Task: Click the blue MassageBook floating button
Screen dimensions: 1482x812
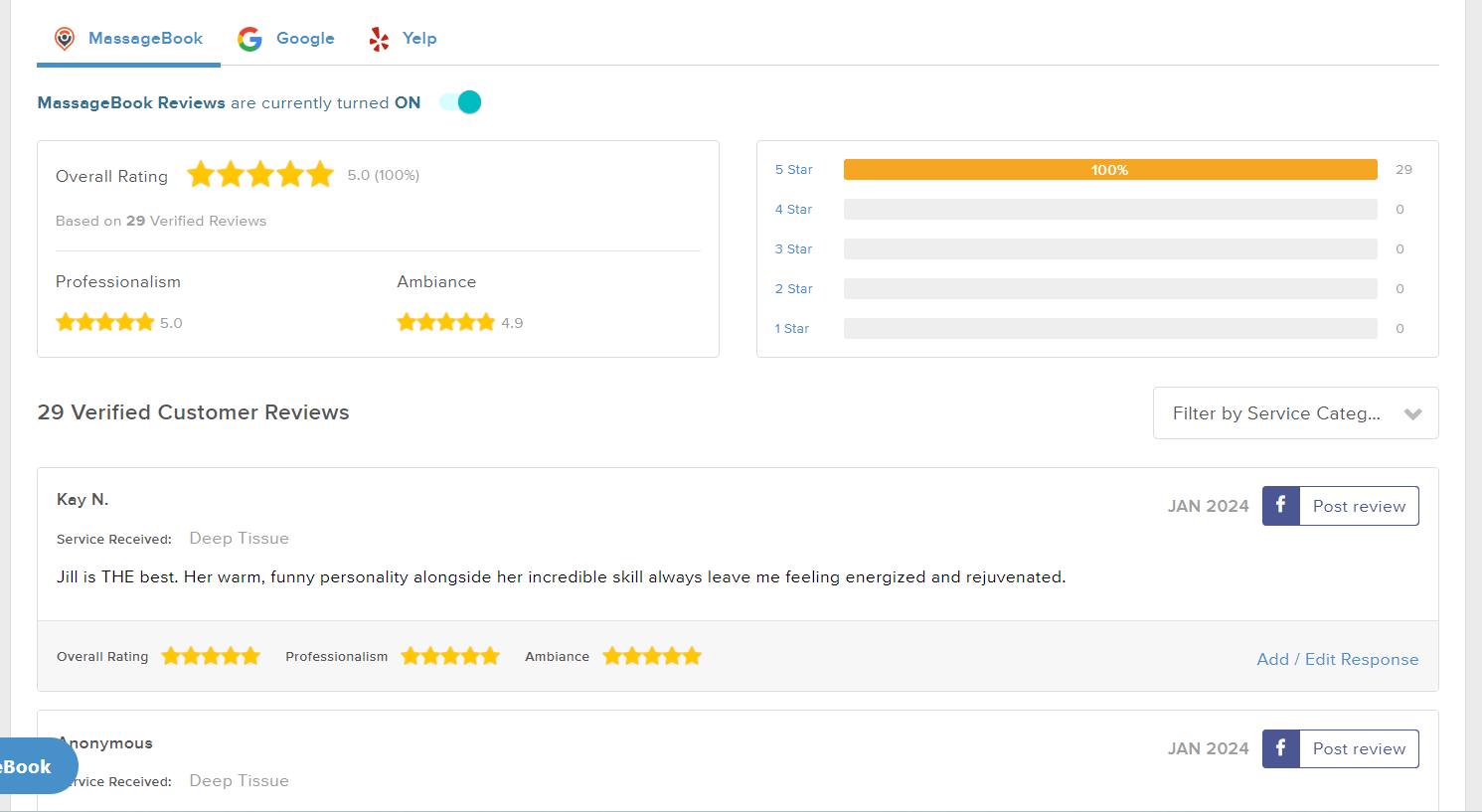Action: pos(38,766)
